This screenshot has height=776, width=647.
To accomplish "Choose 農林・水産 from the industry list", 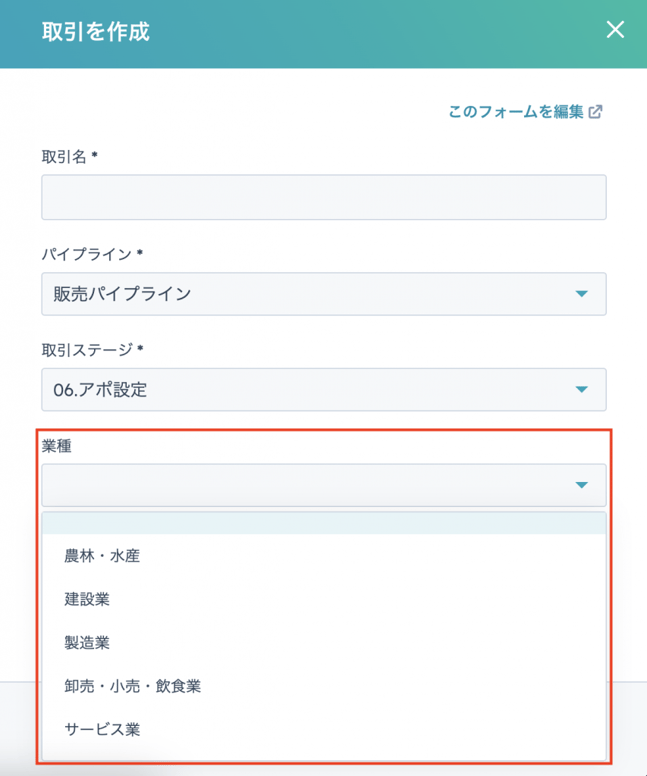I will click(x=102, y=556).
